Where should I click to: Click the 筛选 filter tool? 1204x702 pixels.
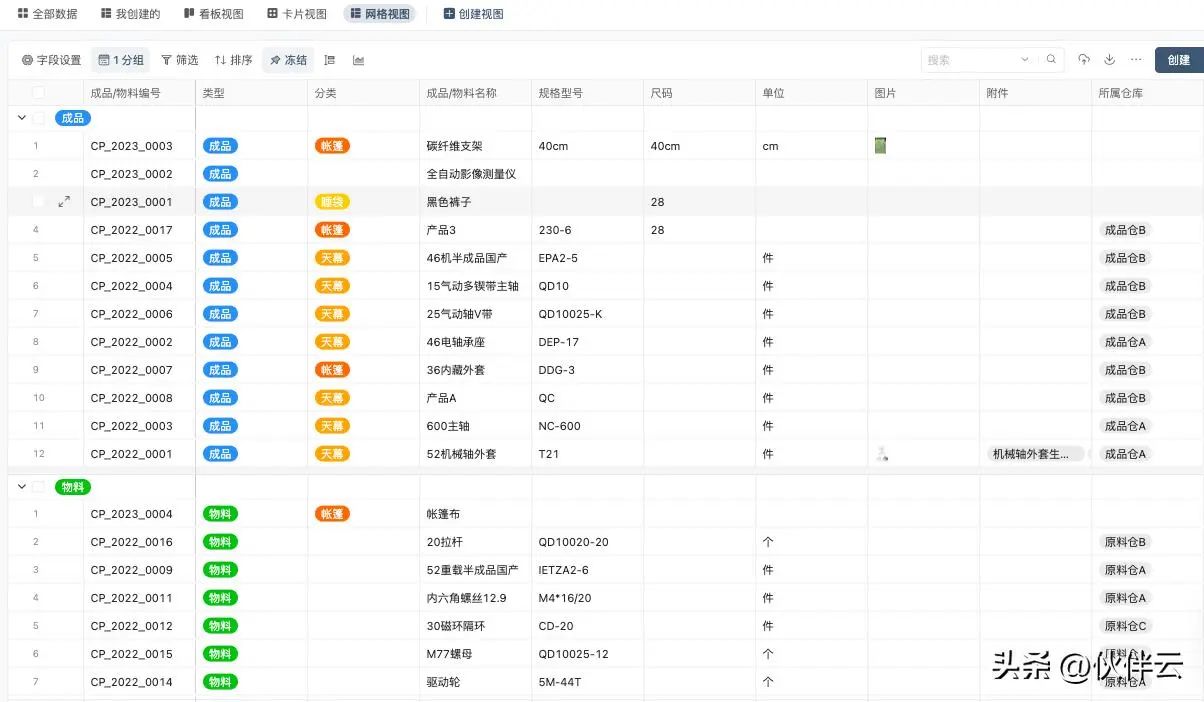pyautogui.click(x=180, y=60)
